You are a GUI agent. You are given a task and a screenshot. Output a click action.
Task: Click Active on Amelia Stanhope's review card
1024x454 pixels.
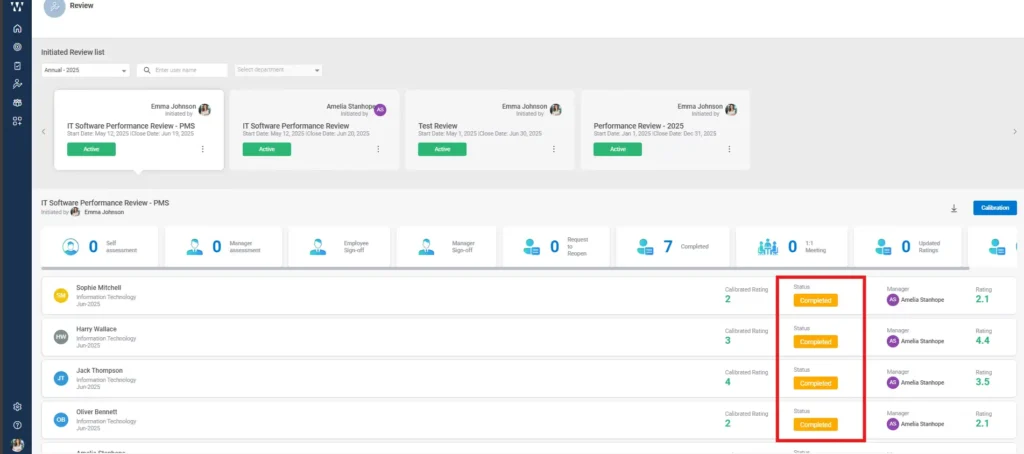266,150
